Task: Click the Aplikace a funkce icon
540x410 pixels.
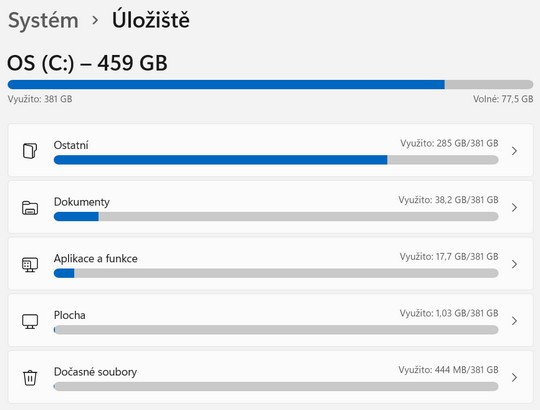Action: pyautogui.click(x=30, y=264)
